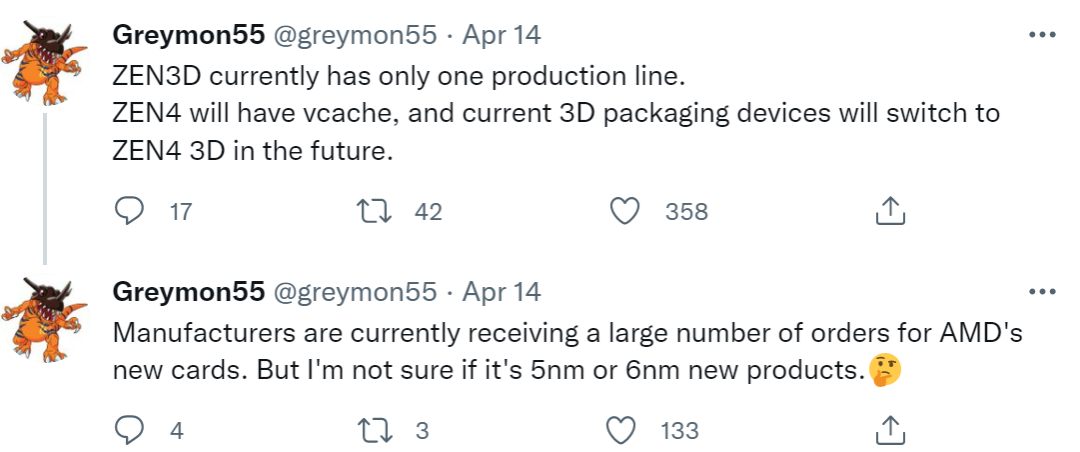1080x452 pixels.
Task: Open Greymon55 avatar on the second tweet
Action: pyautogui.click(x=44, y=320)
